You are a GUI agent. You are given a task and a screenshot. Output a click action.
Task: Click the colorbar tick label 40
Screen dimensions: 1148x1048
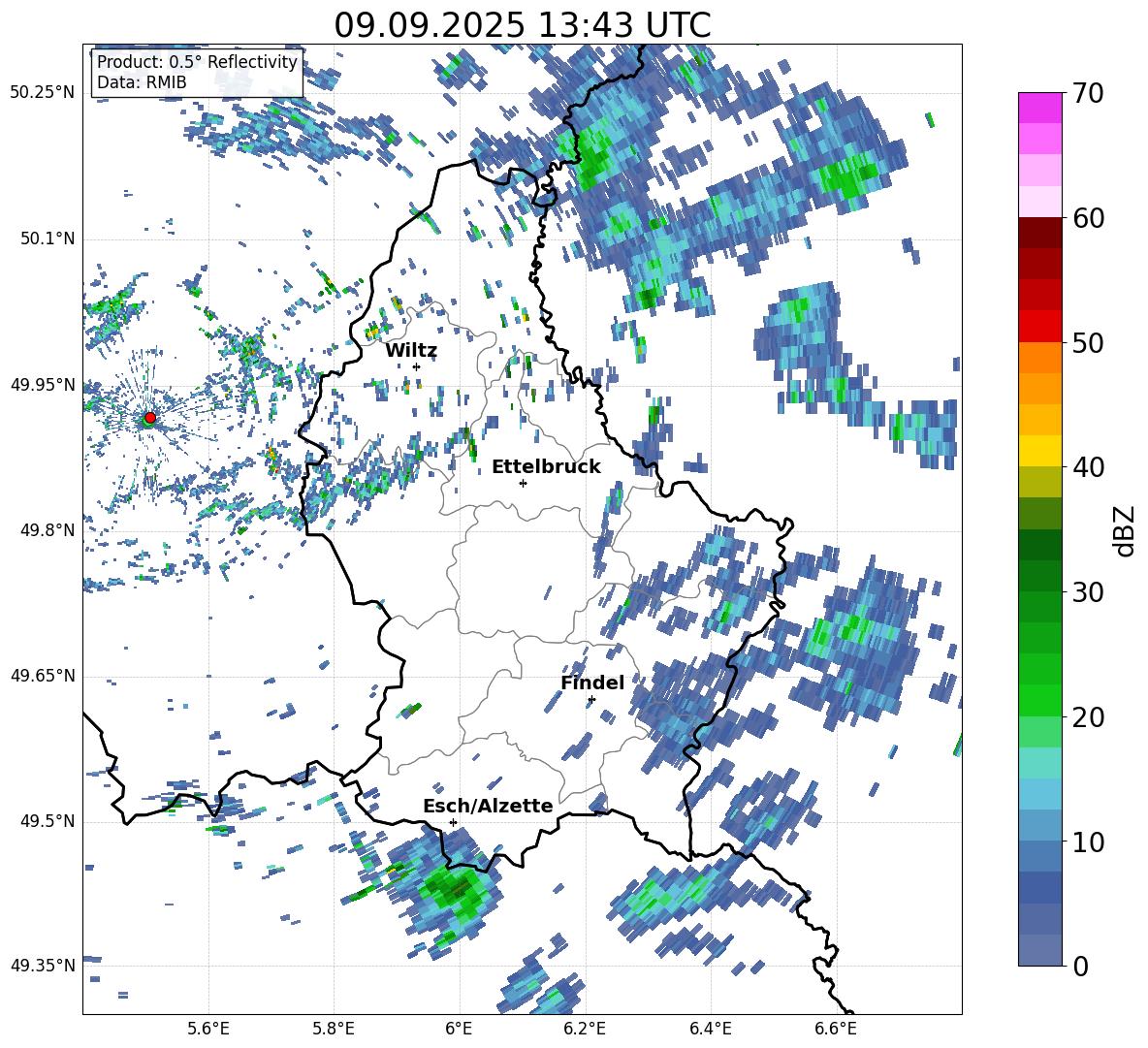(1088, 467)
